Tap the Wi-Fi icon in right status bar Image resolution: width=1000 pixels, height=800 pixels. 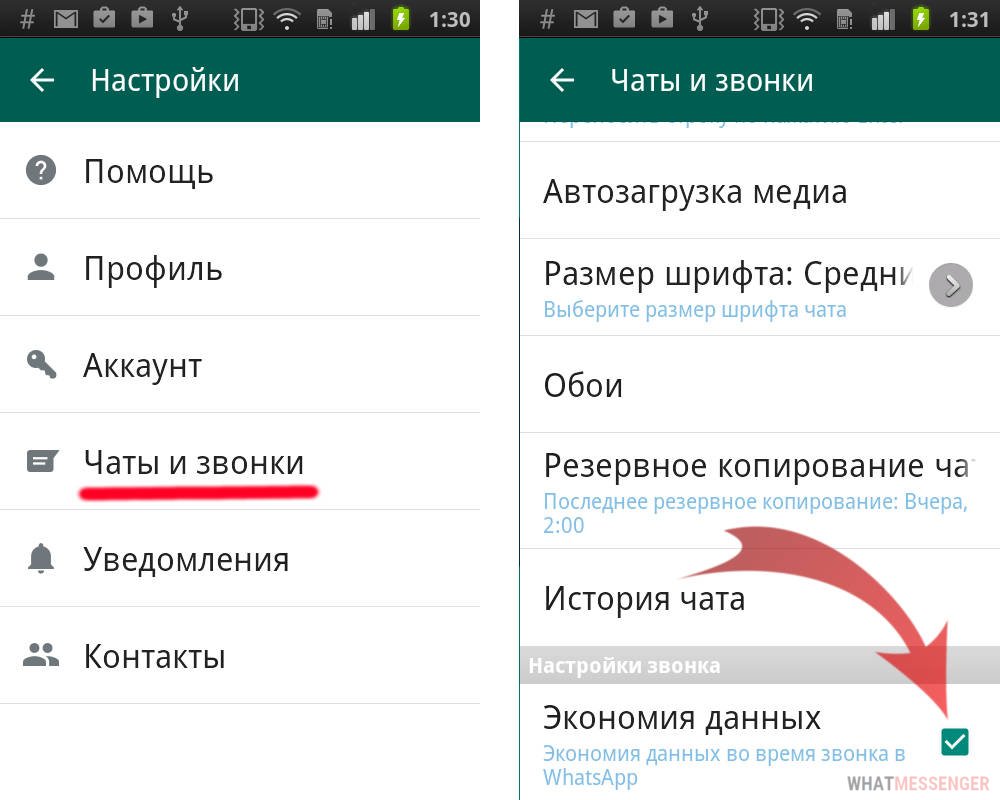(807, 19)
